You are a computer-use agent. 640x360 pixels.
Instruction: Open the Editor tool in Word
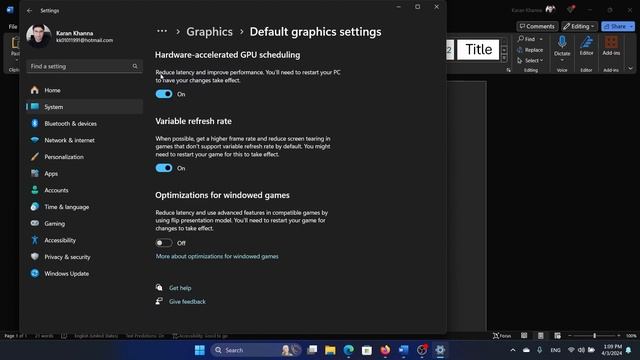[587, 45]
